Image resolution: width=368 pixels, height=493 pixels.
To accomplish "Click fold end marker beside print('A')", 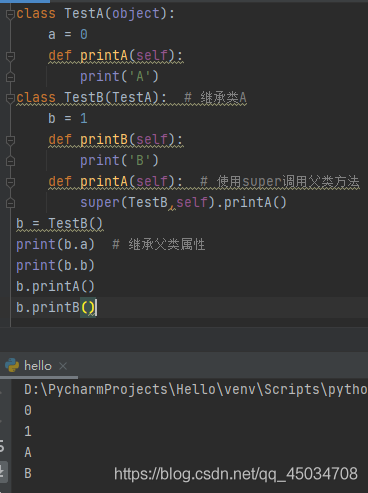I will click(x=10, y=77).
